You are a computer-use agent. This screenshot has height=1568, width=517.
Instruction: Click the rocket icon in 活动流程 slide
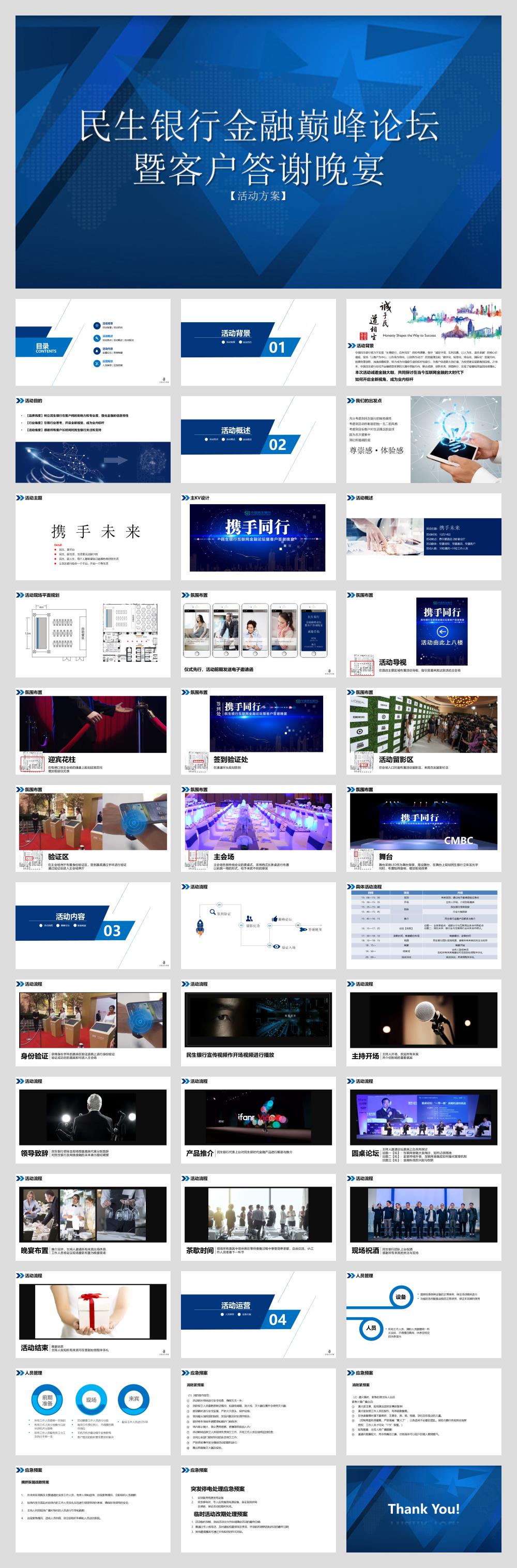[200, 927]
